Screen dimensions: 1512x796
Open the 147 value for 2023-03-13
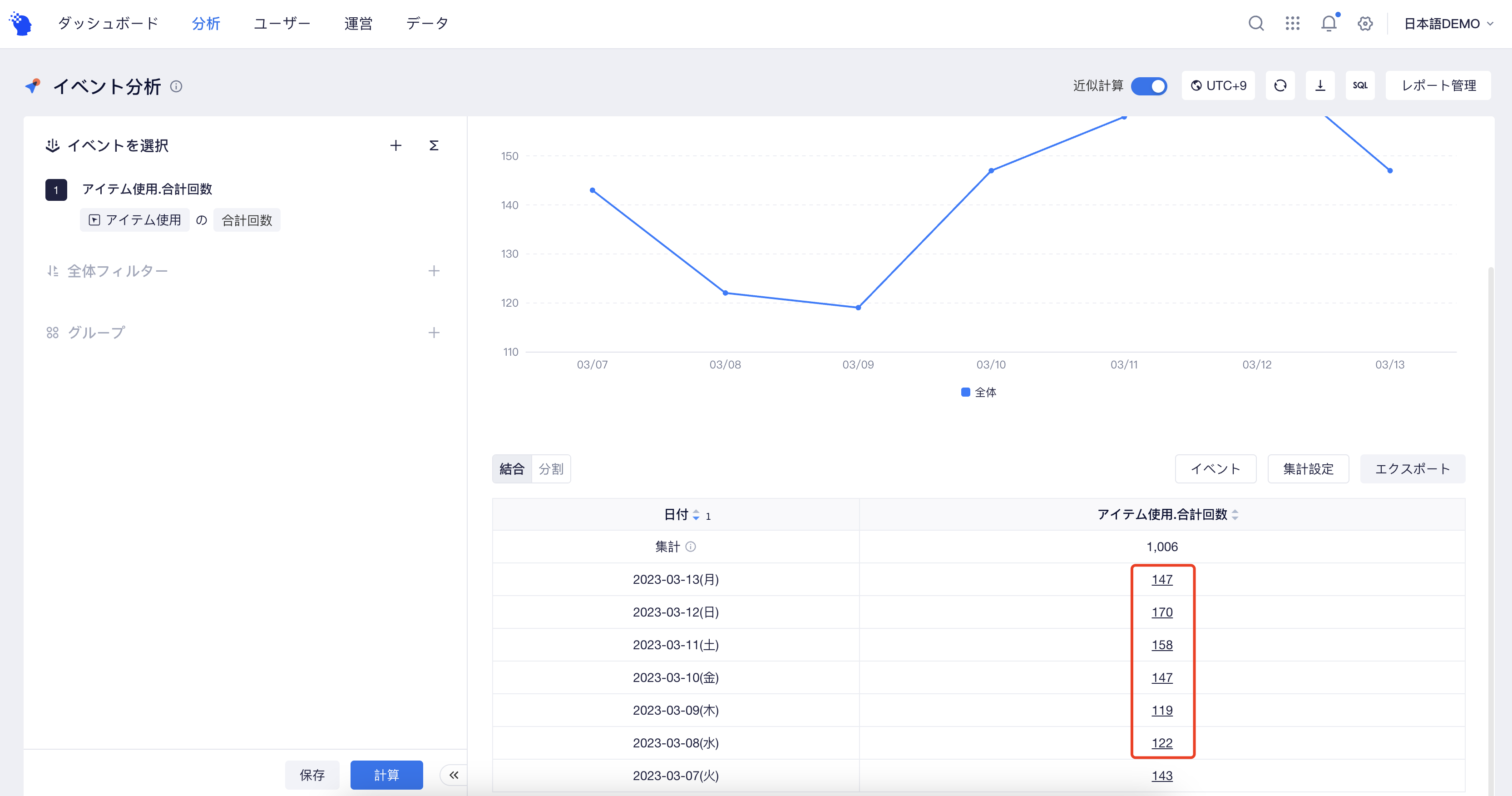1162,580
